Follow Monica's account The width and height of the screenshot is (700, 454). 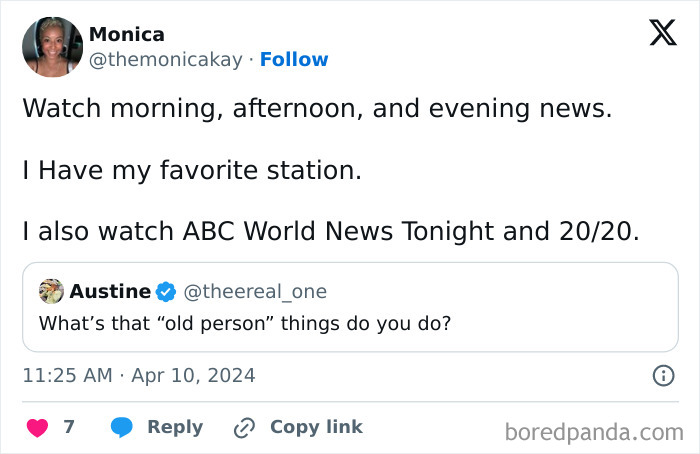click(x=294, y=60)
